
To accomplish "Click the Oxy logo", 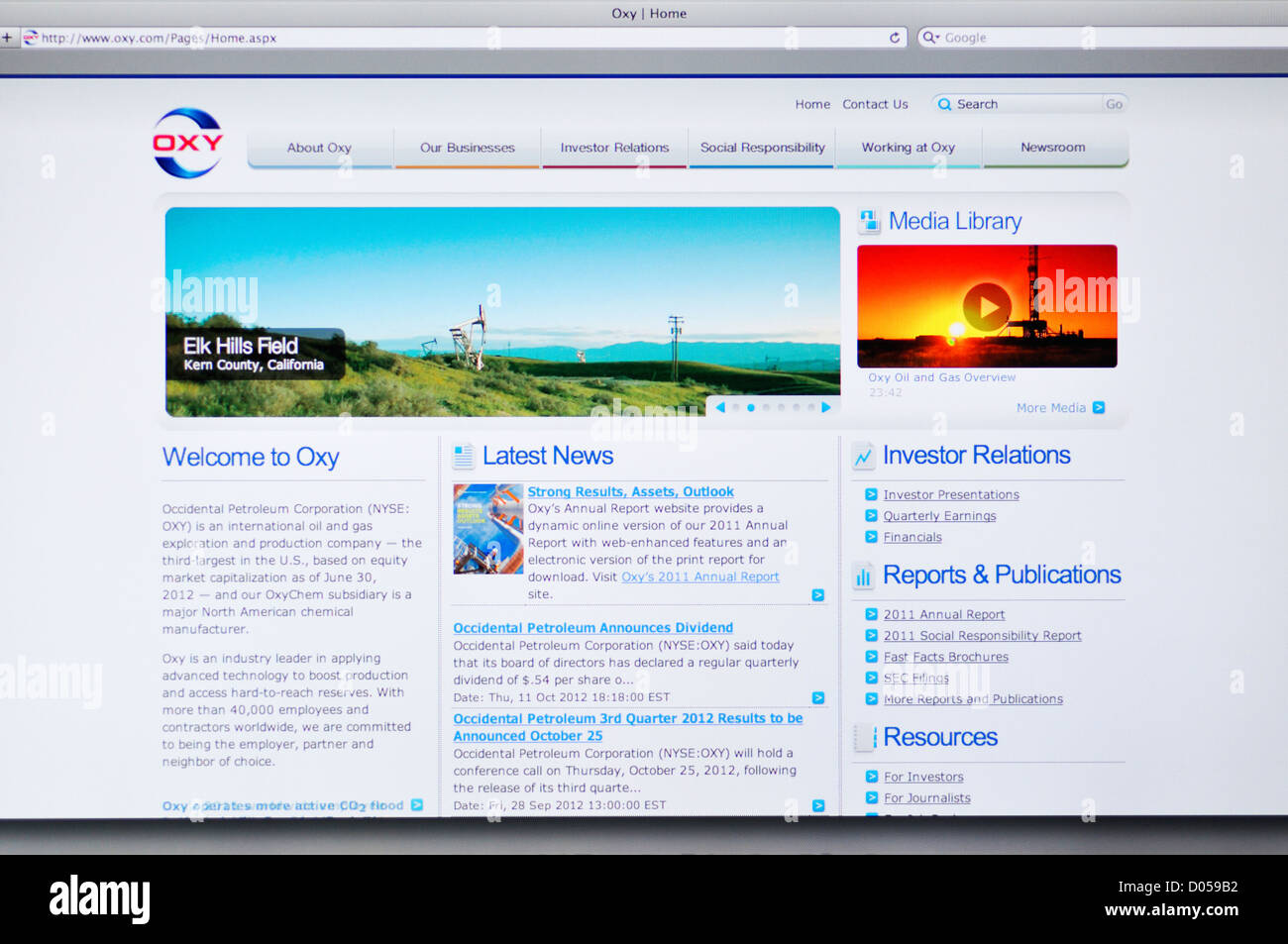I will point(188,143).
